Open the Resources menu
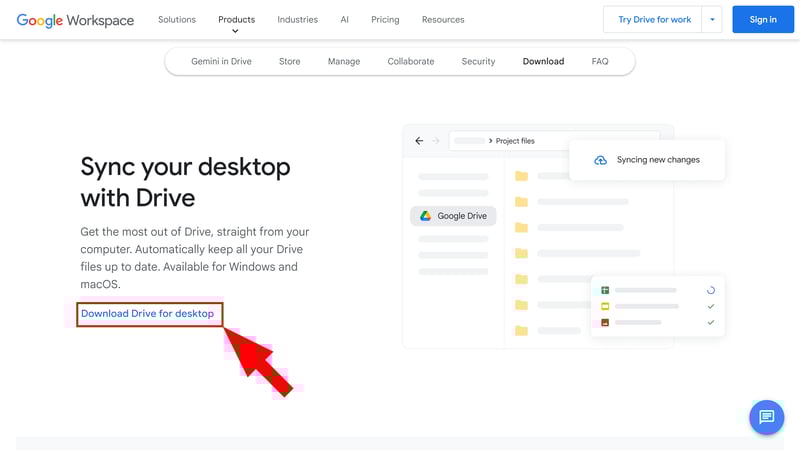Screen dimensions: 800x450 pos(443,19)
